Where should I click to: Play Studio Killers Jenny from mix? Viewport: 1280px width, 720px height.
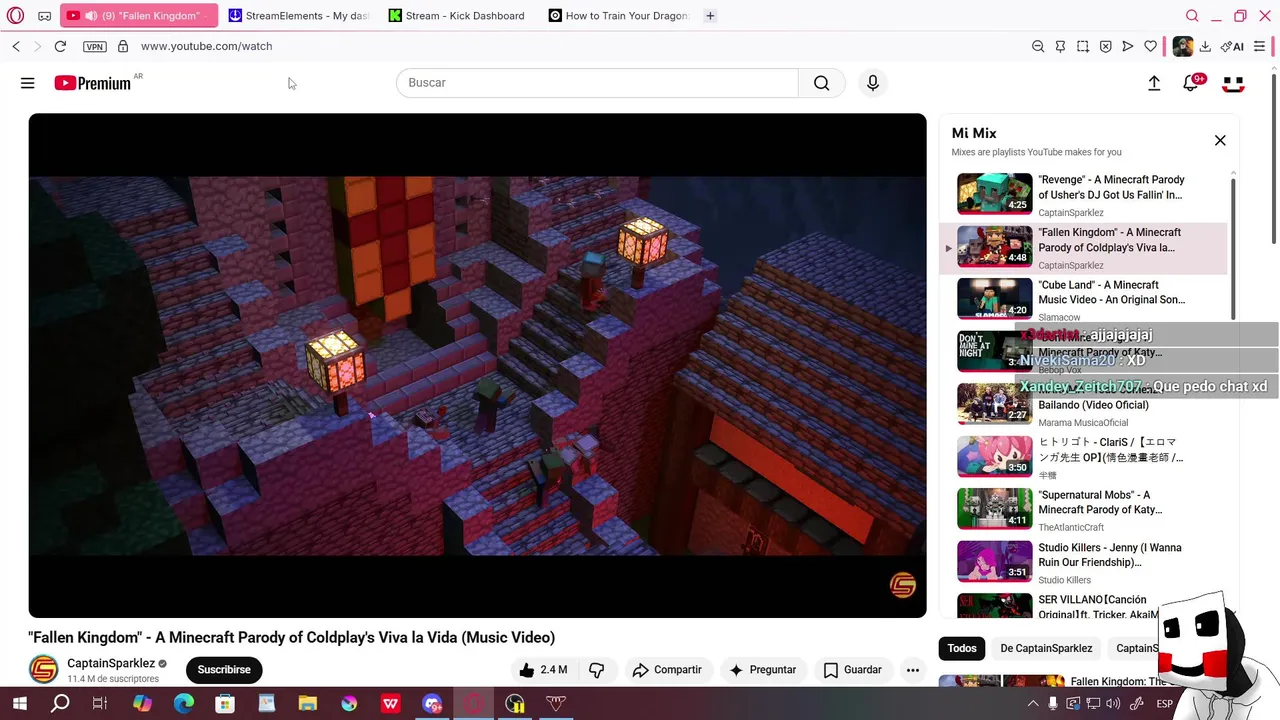pos(1084,563)
